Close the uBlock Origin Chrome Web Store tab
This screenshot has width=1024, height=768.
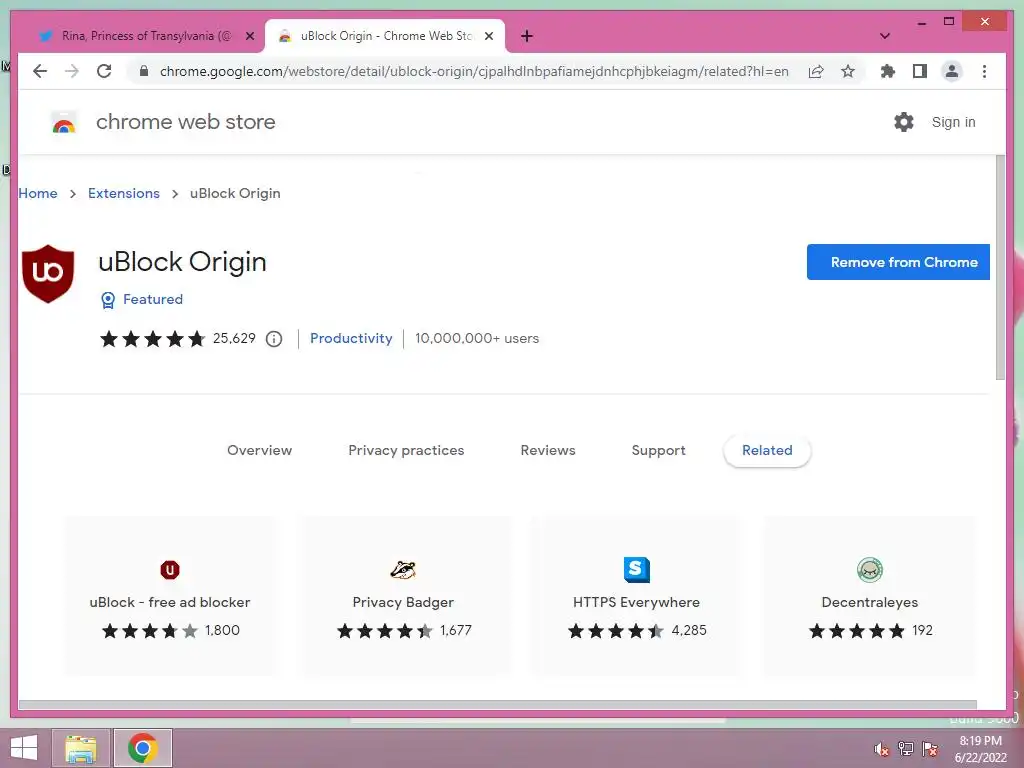pyautogui.click(x=488, y=36)
